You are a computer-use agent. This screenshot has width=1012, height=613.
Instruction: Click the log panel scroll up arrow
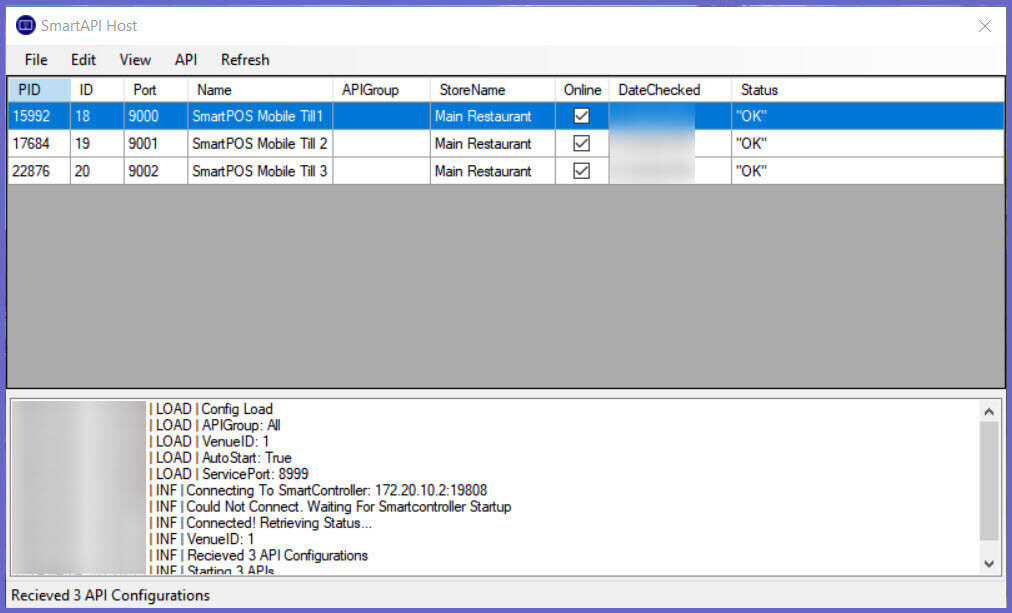989,411
